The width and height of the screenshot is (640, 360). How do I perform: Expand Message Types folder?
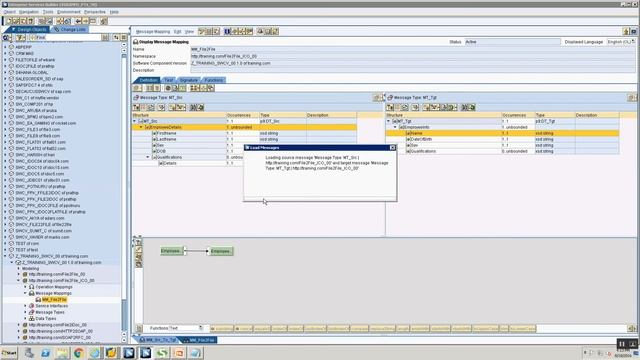pyautogui.click(x=25, y=312)
